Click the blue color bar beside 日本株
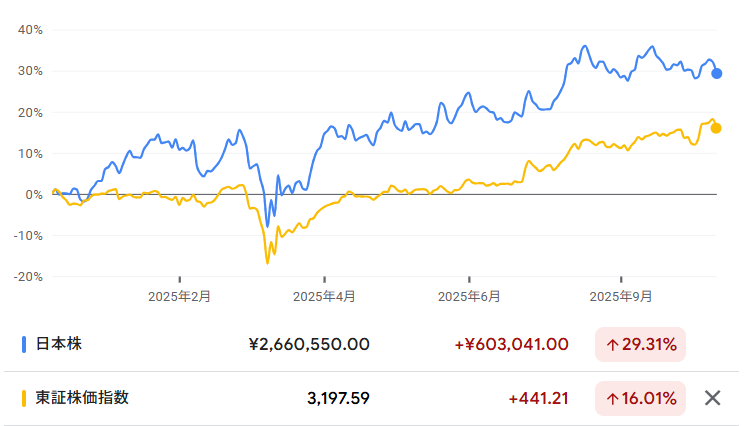This screenshot has width=745, height=426. point(24,345)
